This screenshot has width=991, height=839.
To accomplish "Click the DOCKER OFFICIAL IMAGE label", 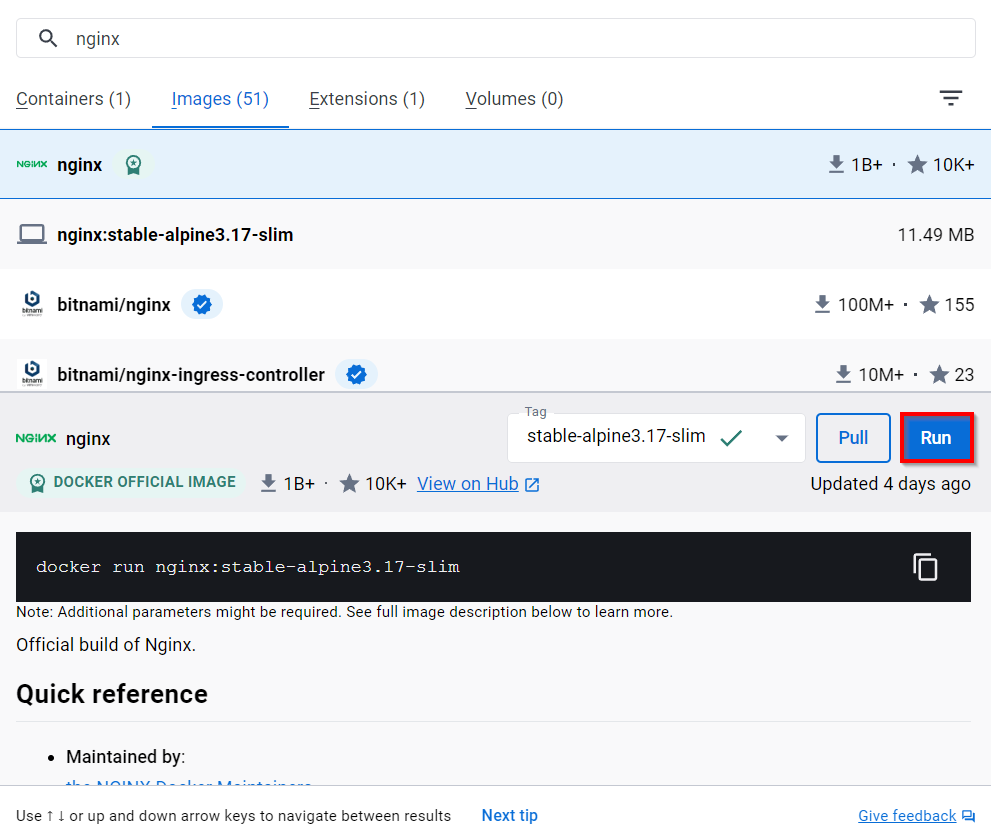I will click(132, 482).
